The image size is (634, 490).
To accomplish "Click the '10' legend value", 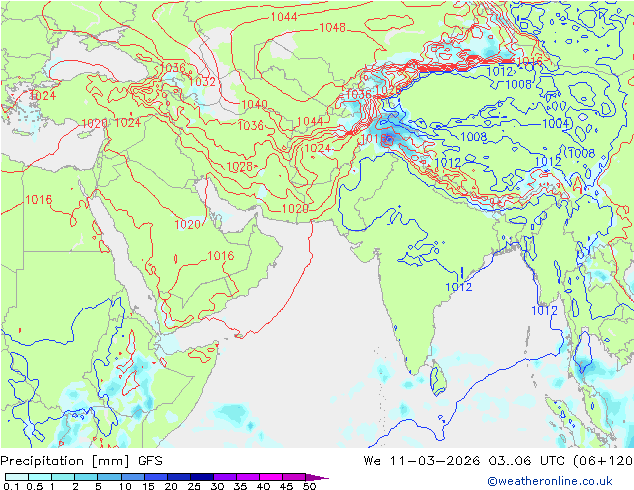I will tap(125, 486).
